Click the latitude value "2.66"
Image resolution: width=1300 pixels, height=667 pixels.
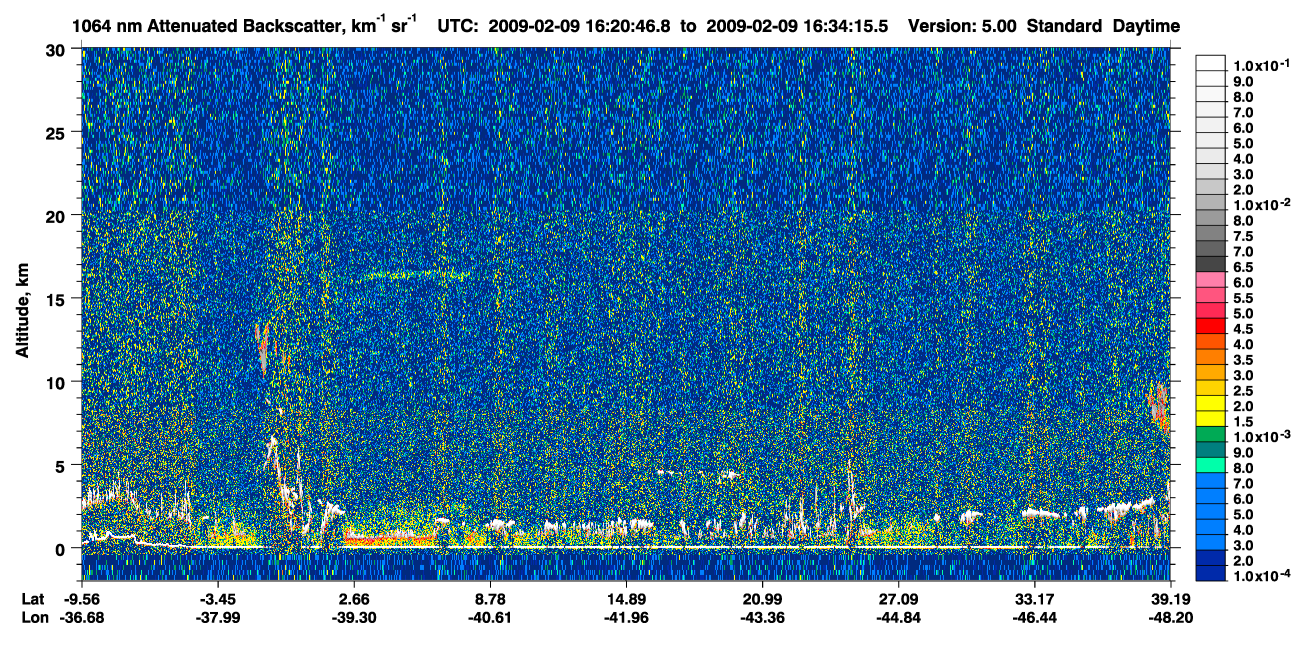pos(355,599)
